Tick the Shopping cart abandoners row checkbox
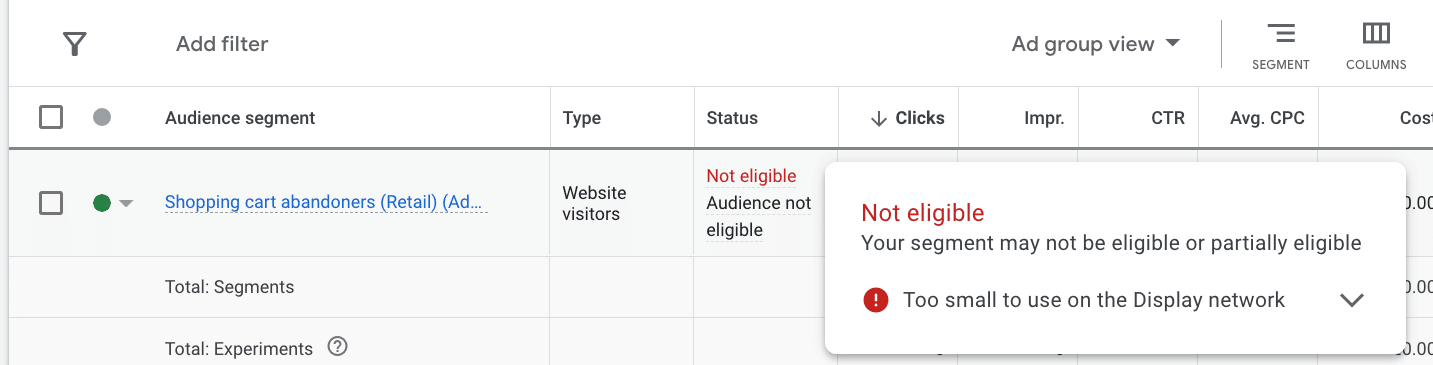 pos(51,203)
